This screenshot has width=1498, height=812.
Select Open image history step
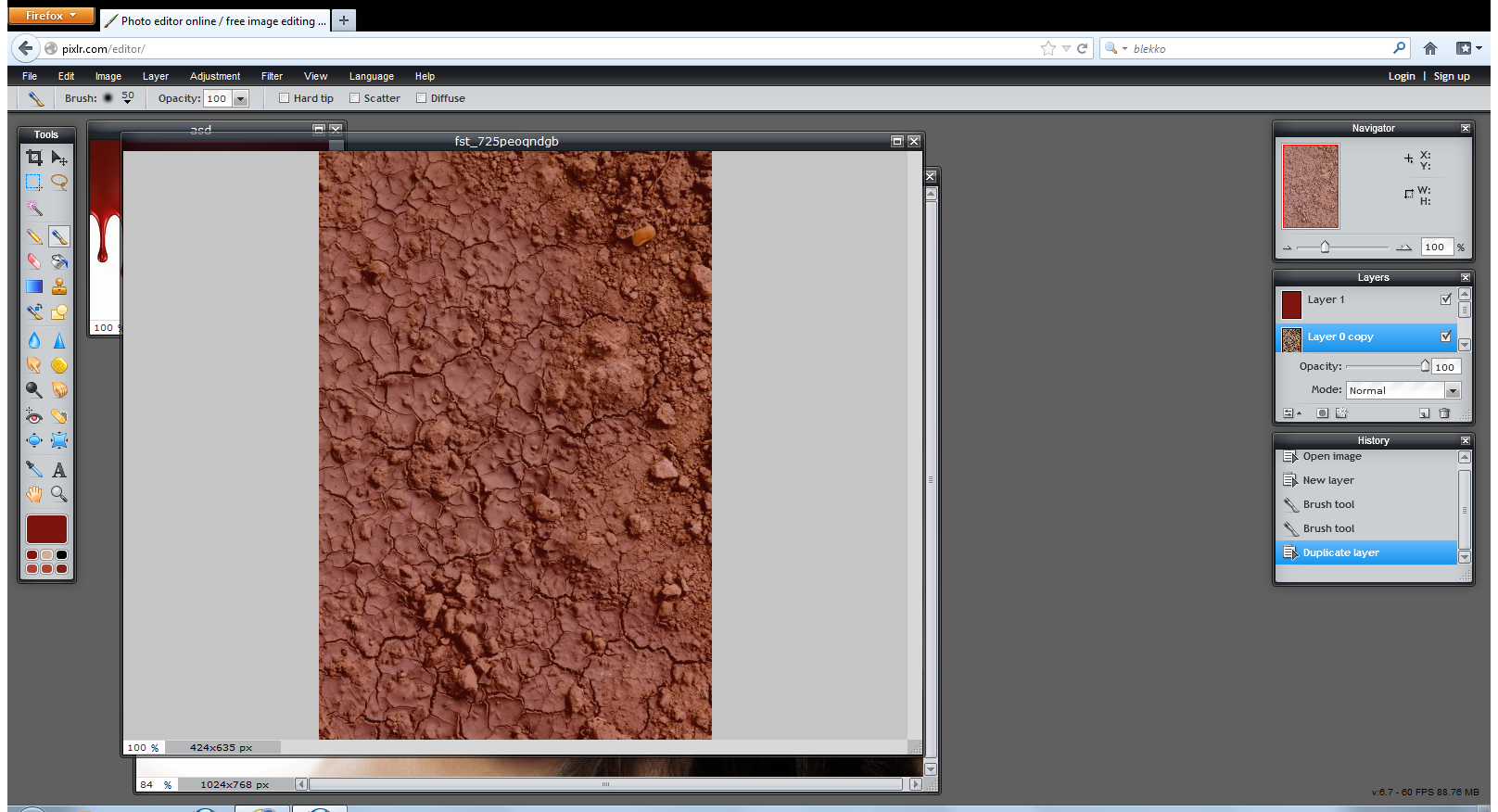coord(1366,457)
